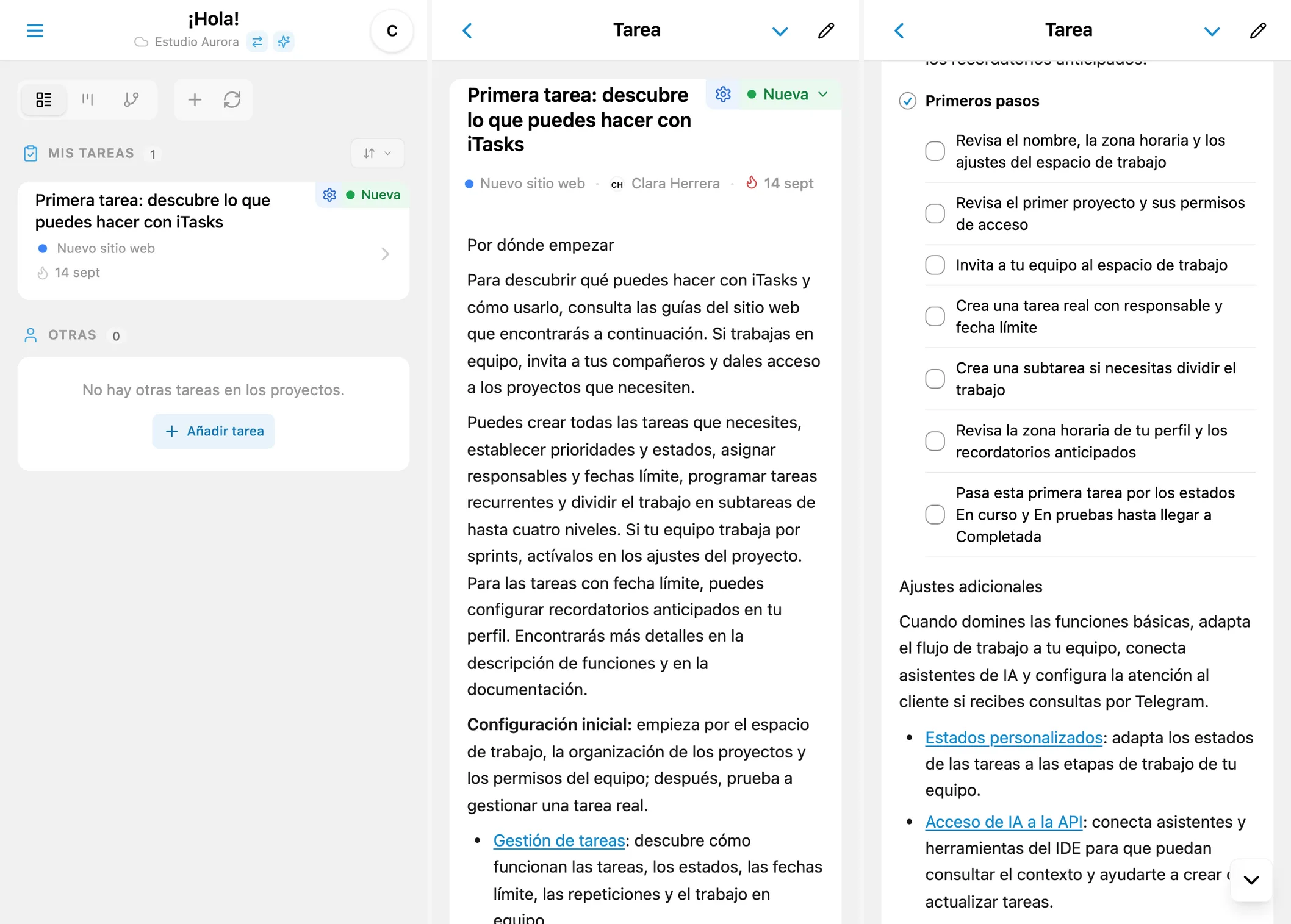Click the Añadir tarea button
Viewport: 1291px width, 924px height.
(214, 431)
